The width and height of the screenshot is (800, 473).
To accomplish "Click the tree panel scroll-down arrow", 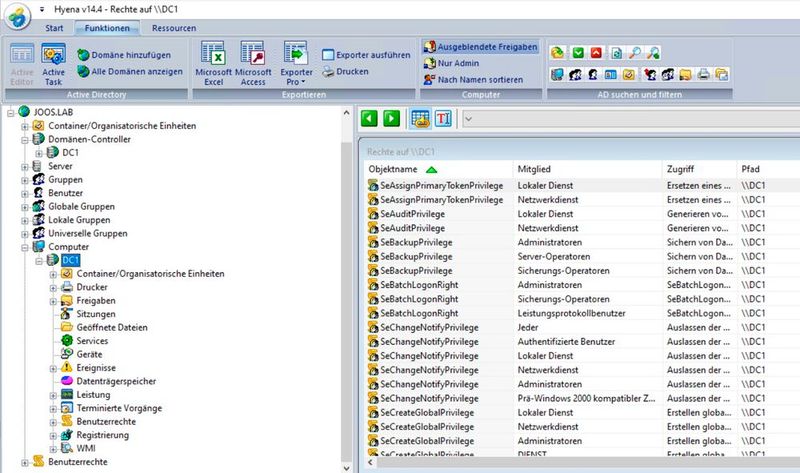I will click(346, 467).
